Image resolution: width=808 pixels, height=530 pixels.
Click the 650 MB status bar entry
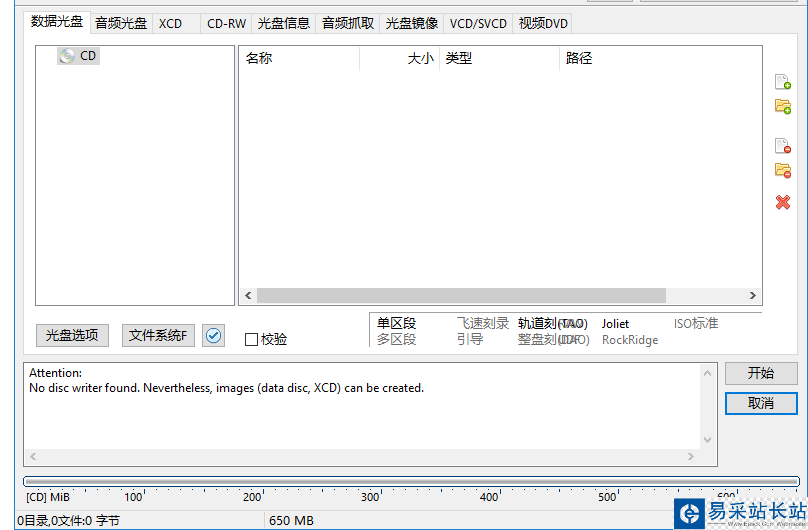pos(291,521)
